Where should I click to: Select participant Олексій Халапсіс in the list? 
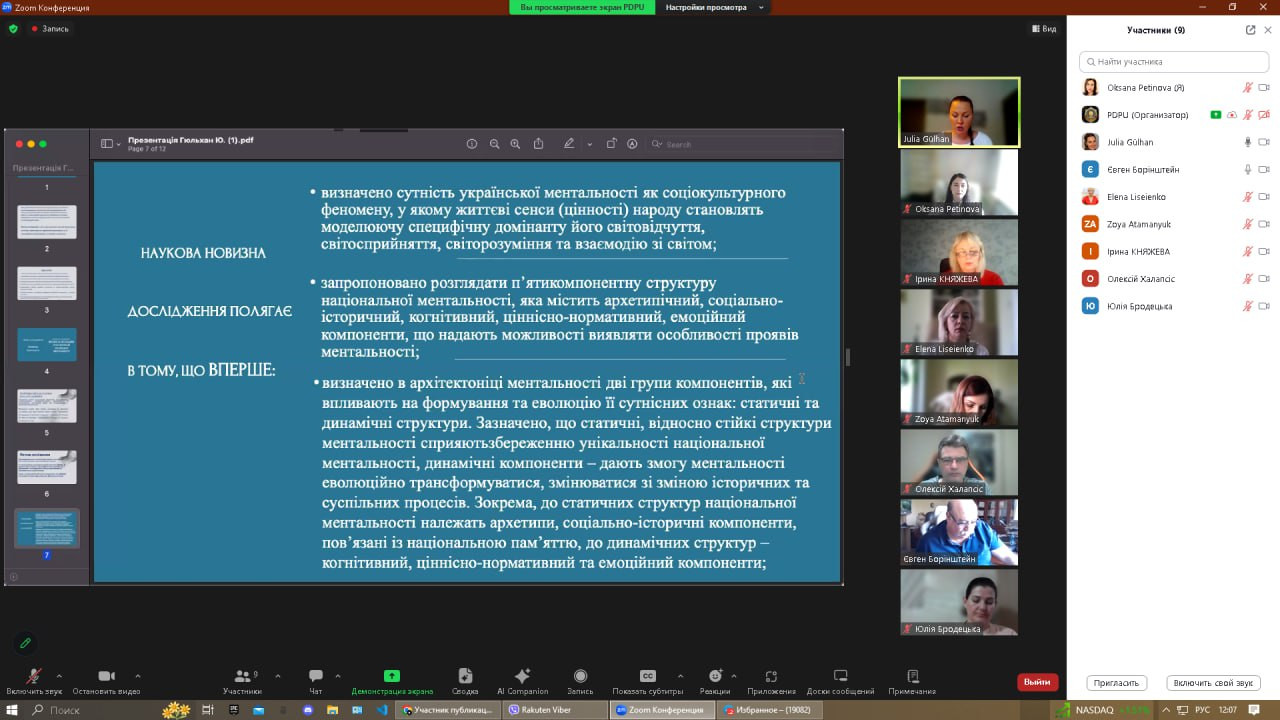click(x=1174, y=279)
